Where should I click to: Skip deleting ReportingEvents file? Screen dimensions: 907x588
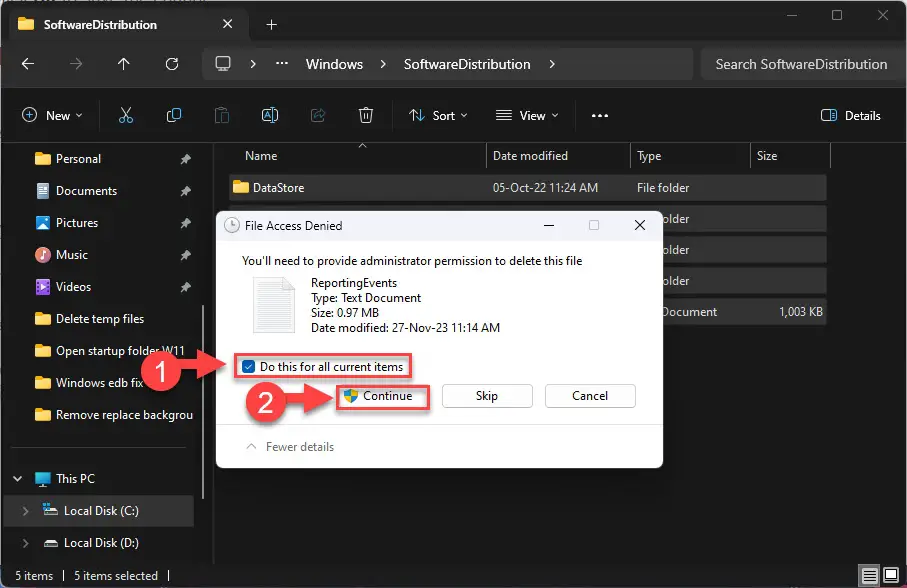(x=487, y=396)
